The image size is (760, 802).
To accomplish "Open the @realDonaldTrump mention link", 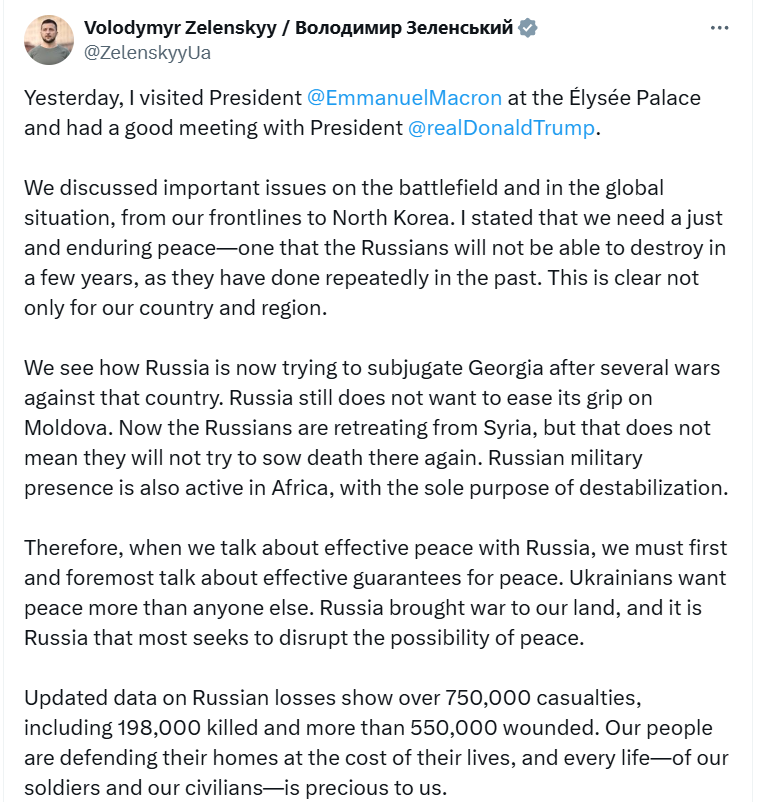I will click(501, 128).
